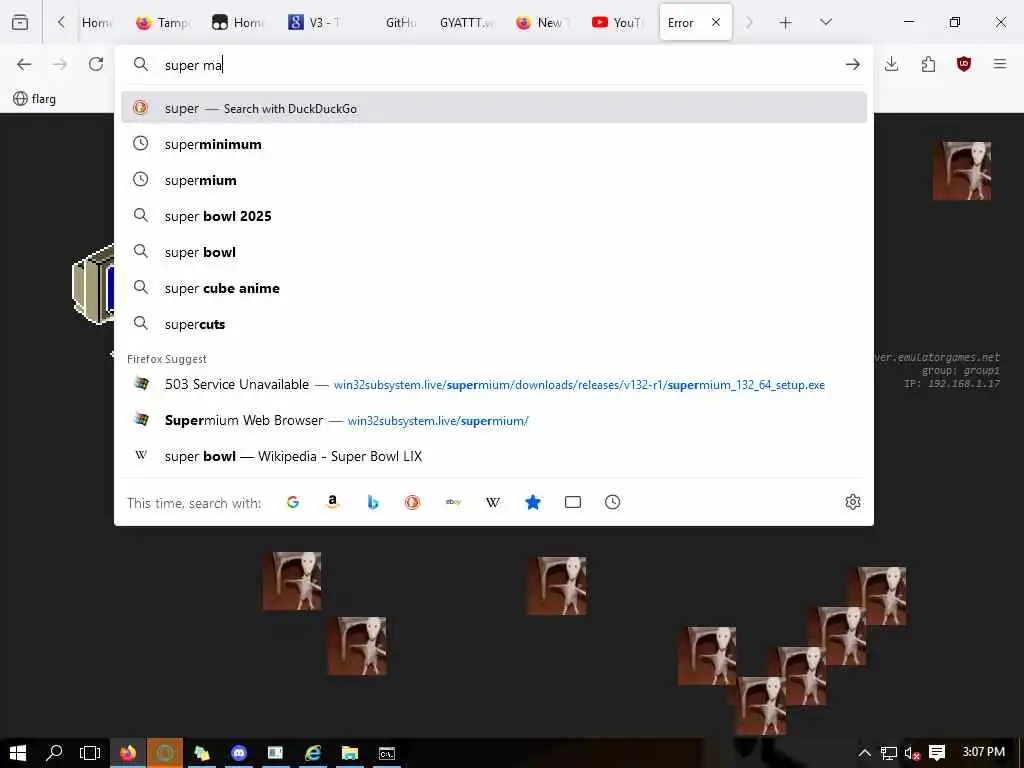This screenshot has height=768, width=1024.
Task: Open the muted volume tray icon
Action: [912, 753]
